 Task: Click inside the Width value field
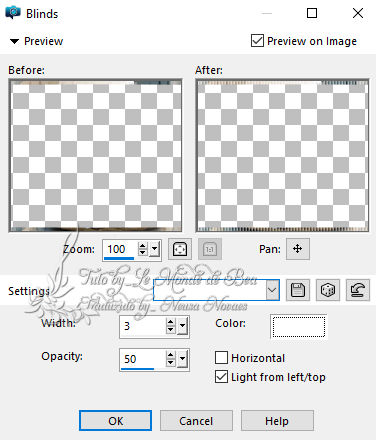142,326
